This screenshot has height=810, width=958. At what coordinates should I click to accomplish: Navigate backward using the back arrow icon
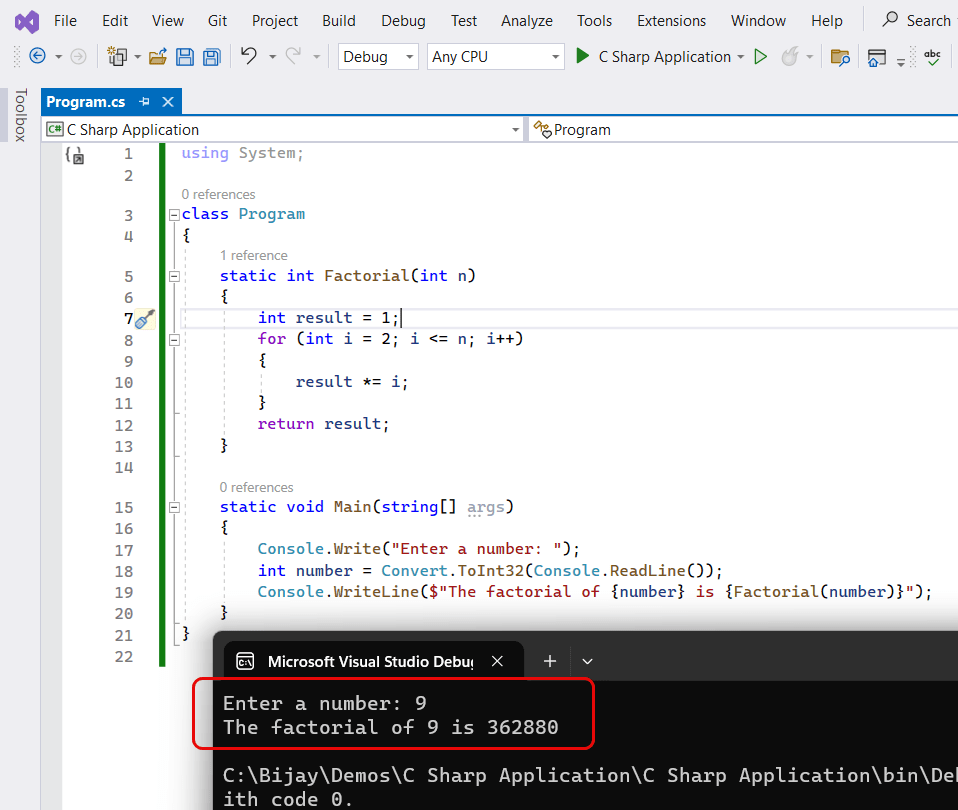37,57
